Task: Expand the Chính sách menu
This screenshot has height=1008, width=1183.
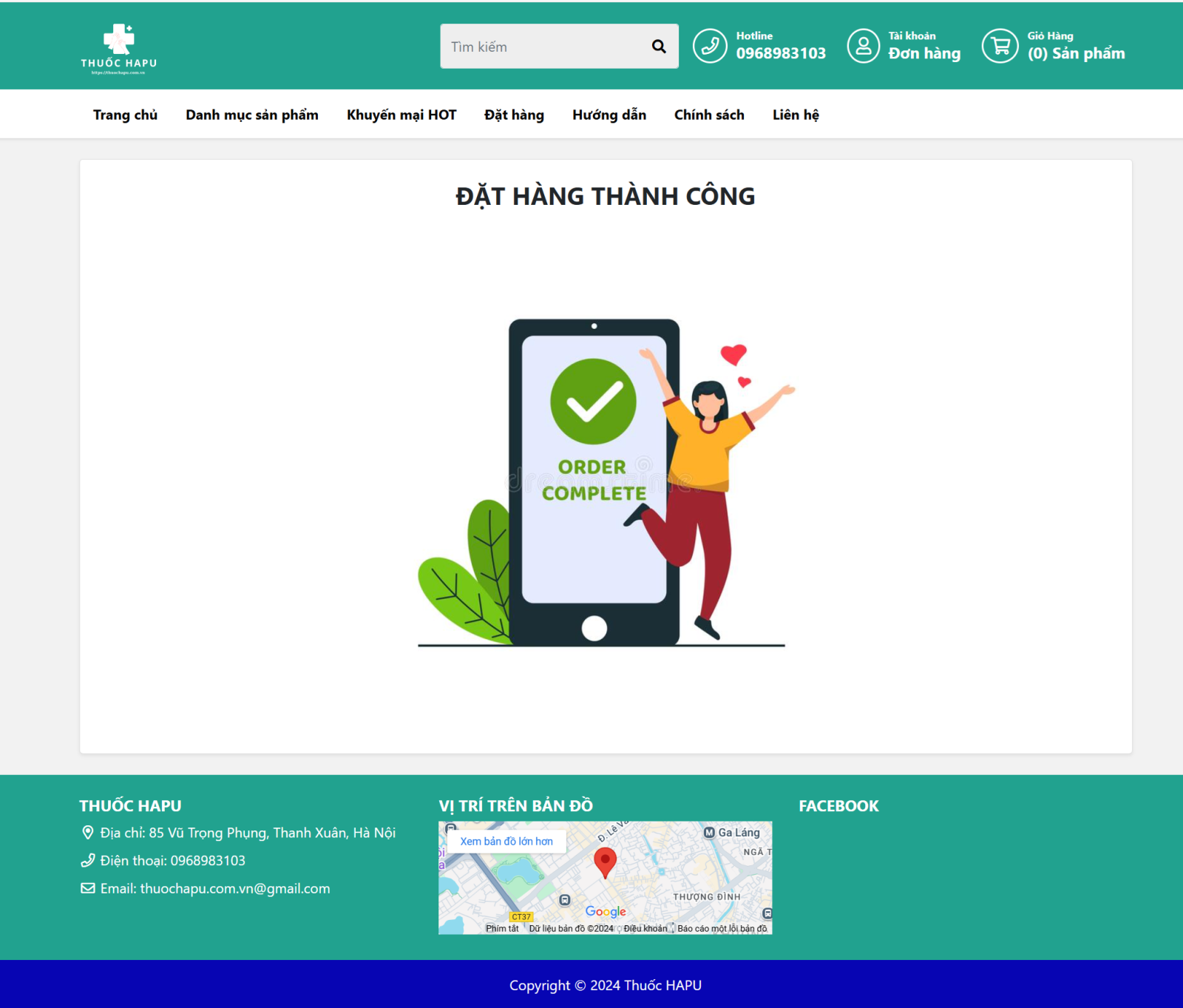Action: point(708,115)
